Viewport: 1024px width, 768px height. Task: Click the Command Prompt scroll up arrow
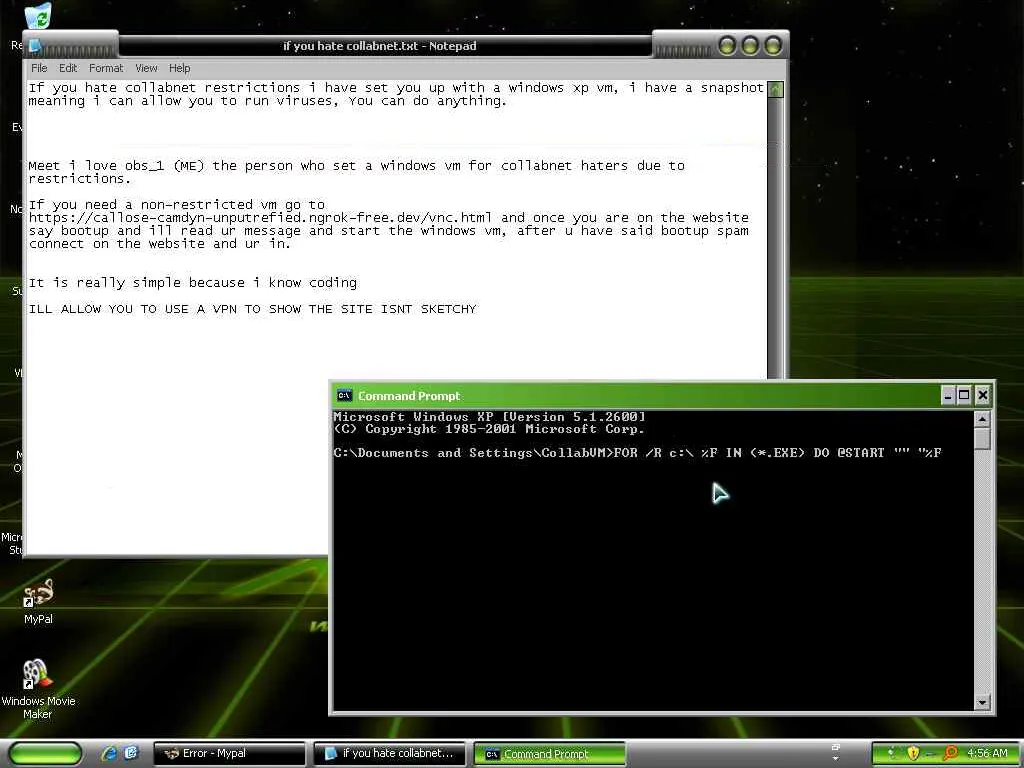982,419
